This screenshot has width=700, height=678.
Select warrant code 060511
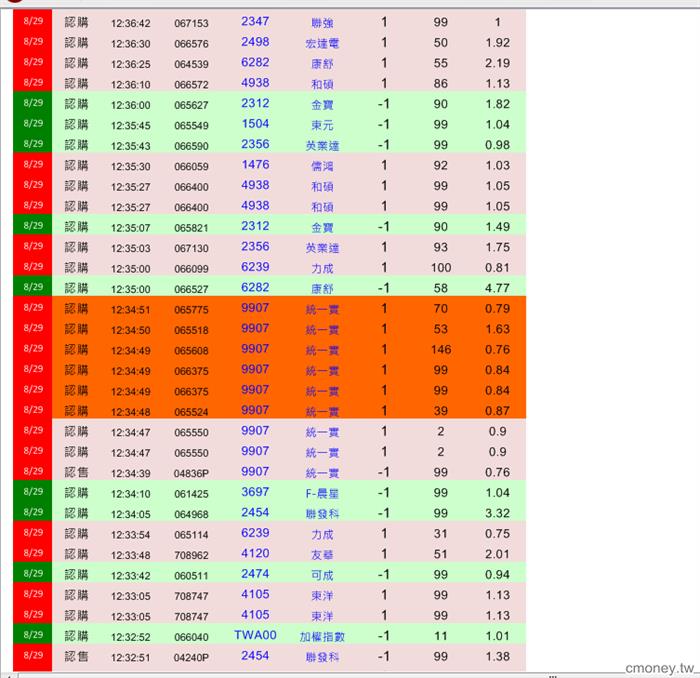coord(191,575)
